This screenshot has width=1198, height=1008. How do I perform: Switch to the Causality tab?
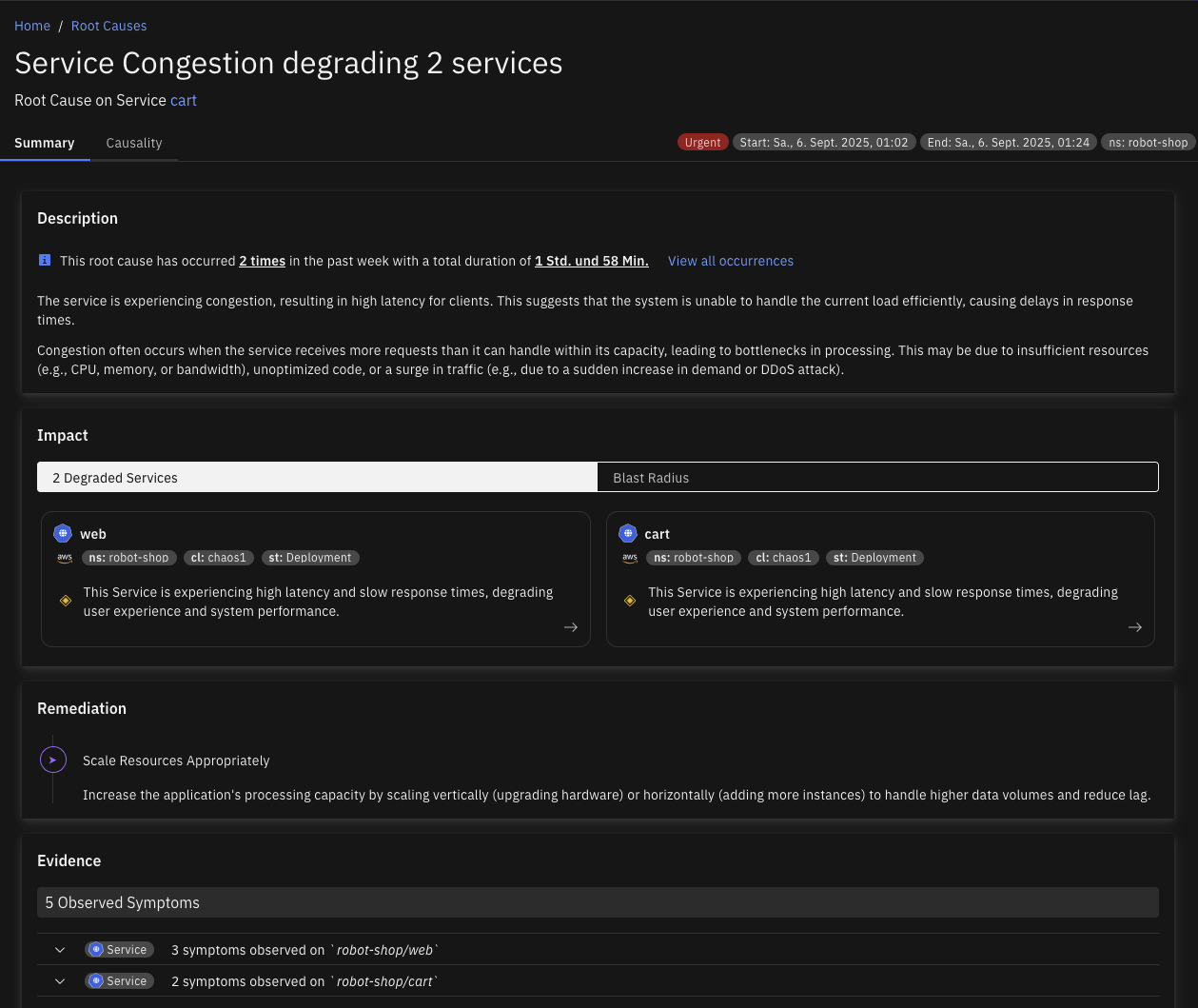pyautogui.click(x=134, y=143)
